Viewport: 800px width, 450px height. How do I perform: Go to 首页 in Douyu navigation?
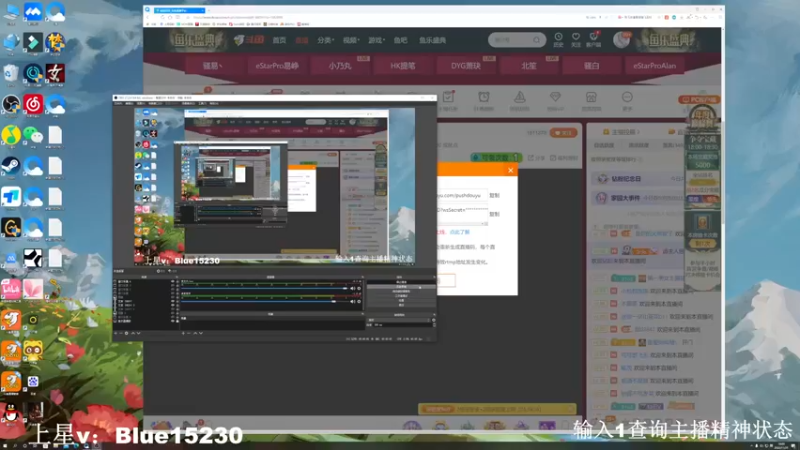tap(279, 40)
